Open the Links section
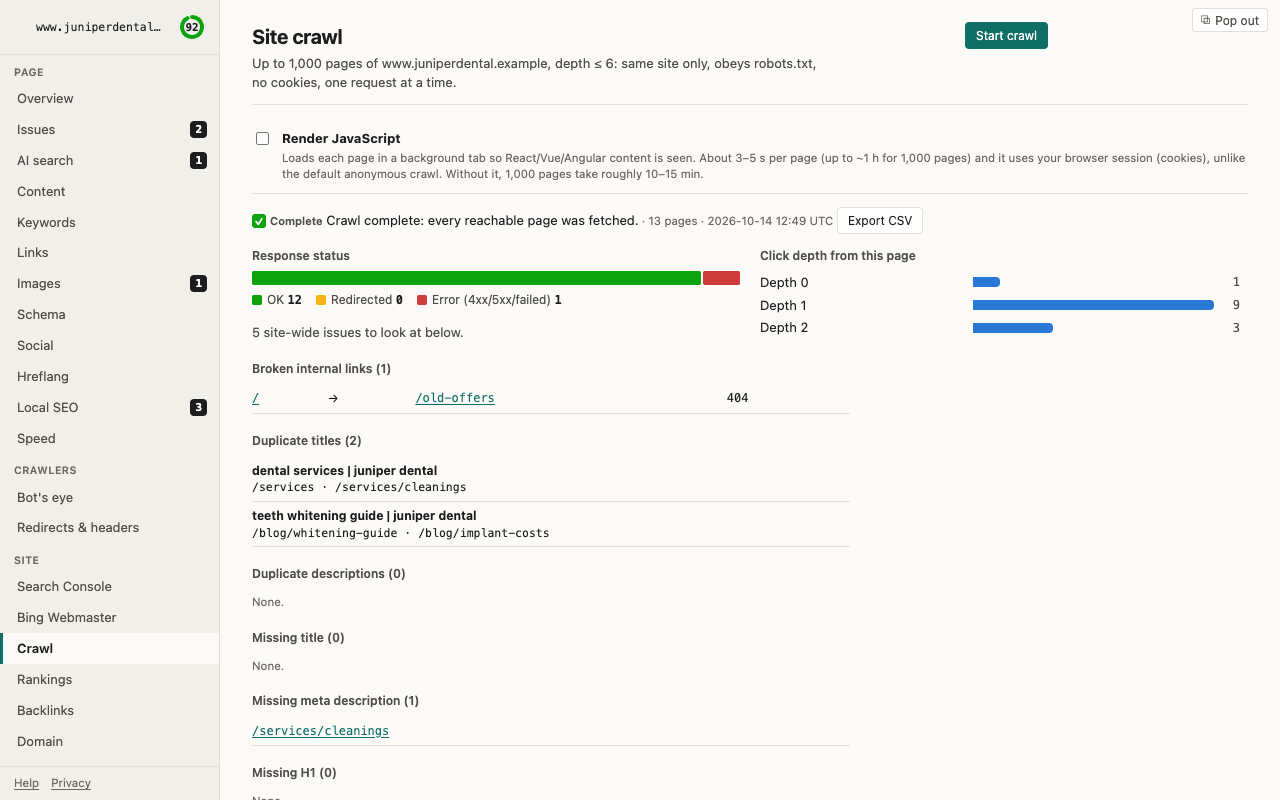Image resolution: width=1280 pixels, height=800 pixels. click(x=110, y=252)
